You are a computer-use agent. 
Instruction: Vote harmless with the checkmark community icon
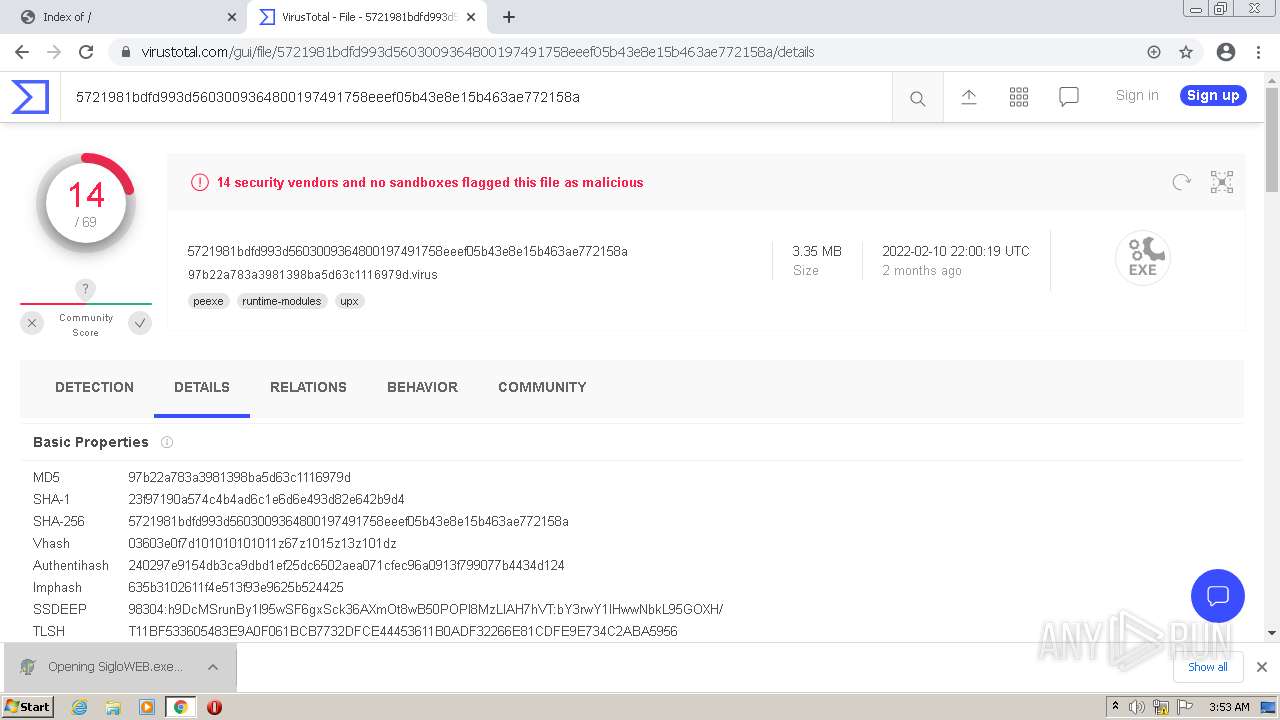[140, 323]
